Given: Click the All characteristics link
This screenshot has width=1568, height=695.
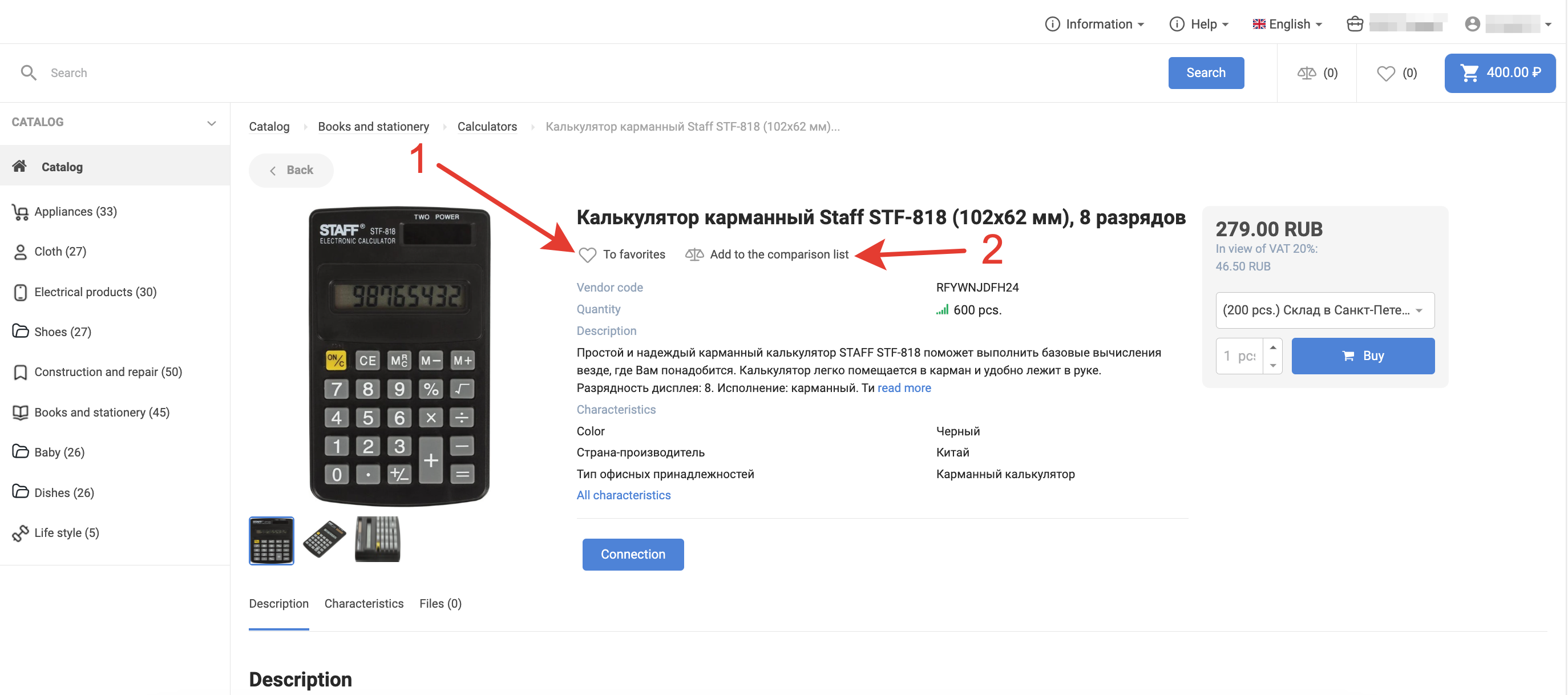Looking at the screenshot, I should [623, 495].
